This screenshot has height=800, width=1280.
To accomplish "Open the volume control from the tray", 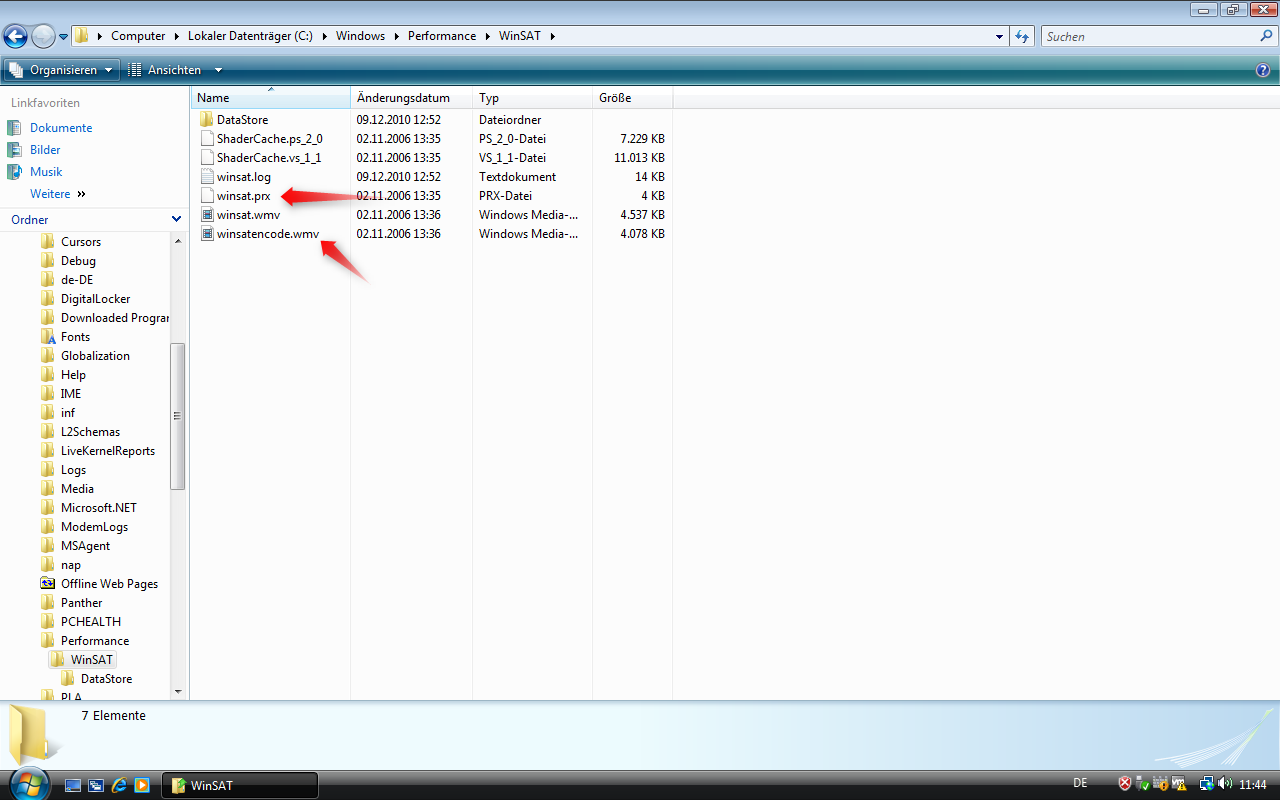I will point(1223,784).
